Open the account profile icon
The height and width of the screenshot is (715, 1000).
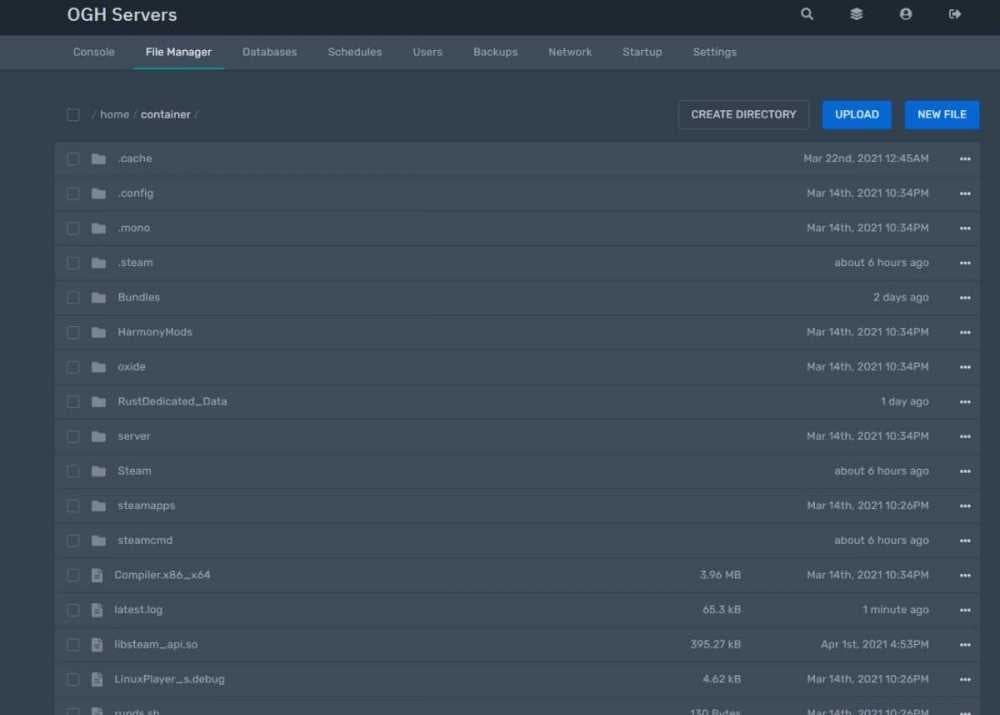[x=906, y=14]
